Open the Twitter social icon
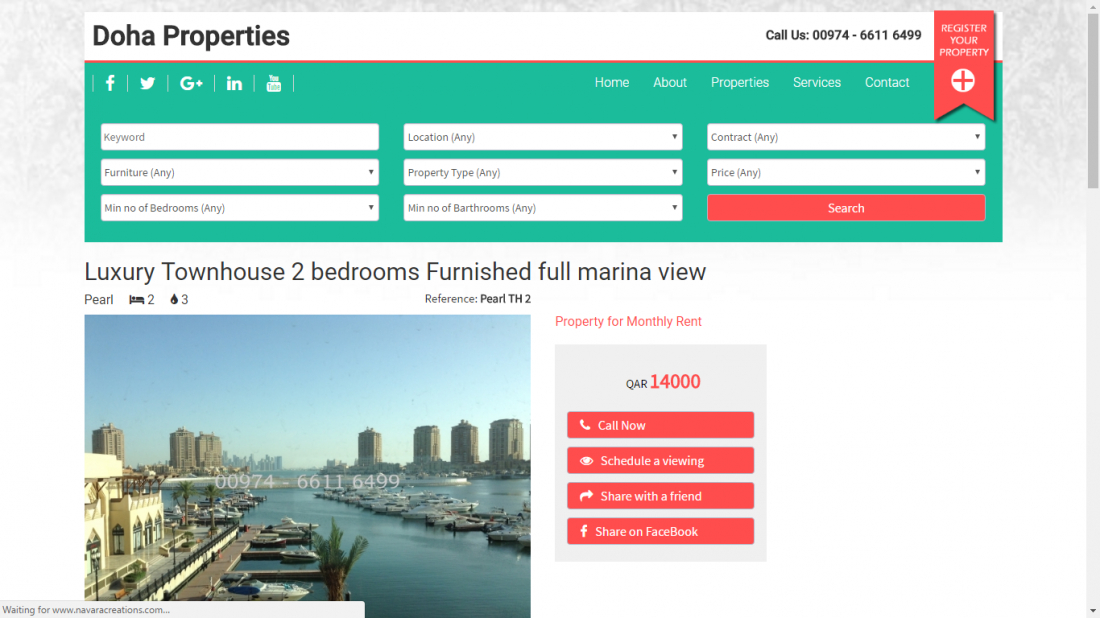 pyautogui.click(x=147, y=83)
